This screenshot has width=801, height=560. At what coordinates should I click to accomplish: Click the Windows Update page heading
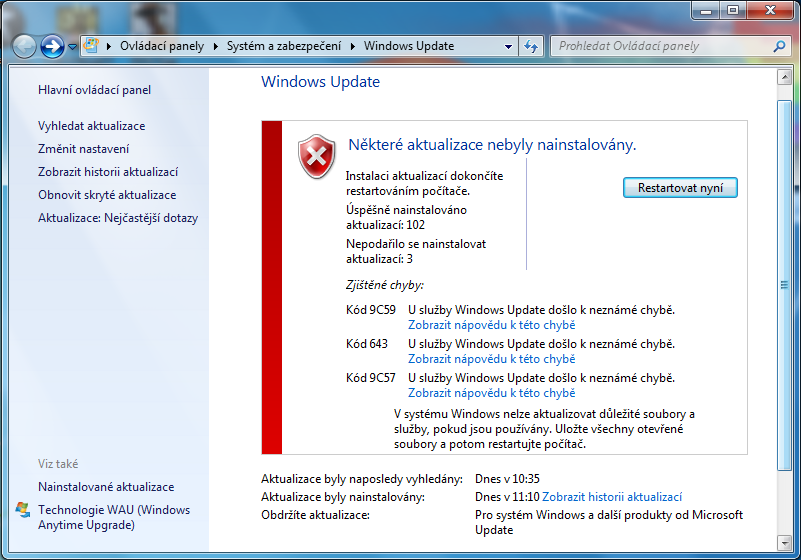[320, 82]
